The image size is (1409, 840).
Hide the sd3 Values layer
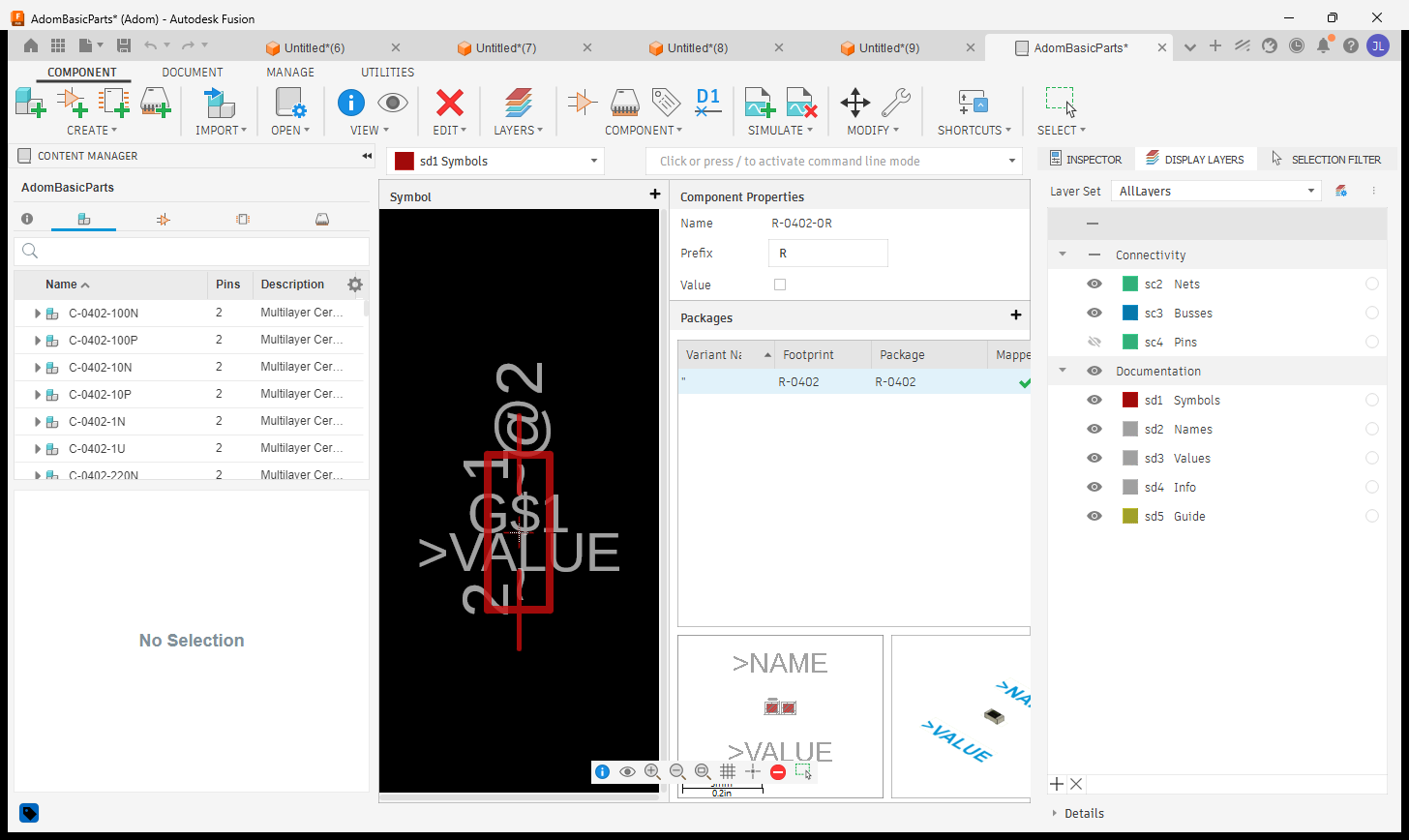click(x=1094, y=458)
